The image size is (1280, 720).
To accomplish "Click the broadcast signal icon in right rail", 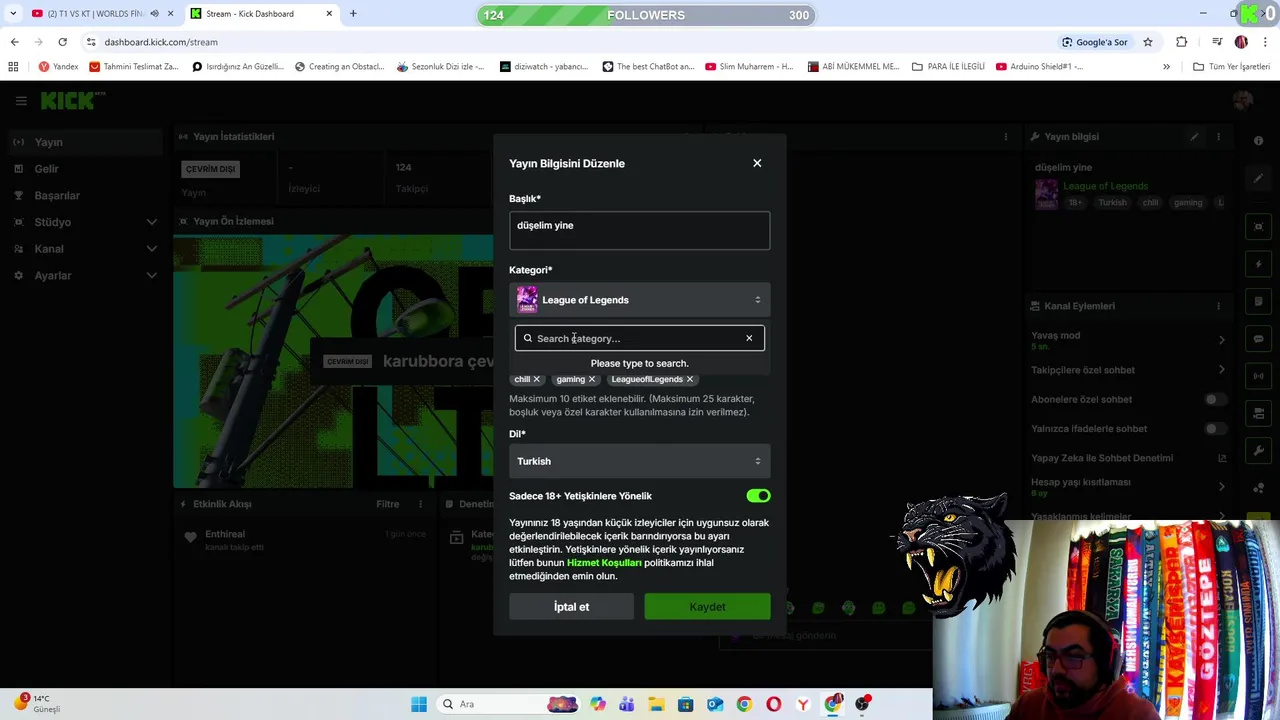I will [x=1258, y=376].
